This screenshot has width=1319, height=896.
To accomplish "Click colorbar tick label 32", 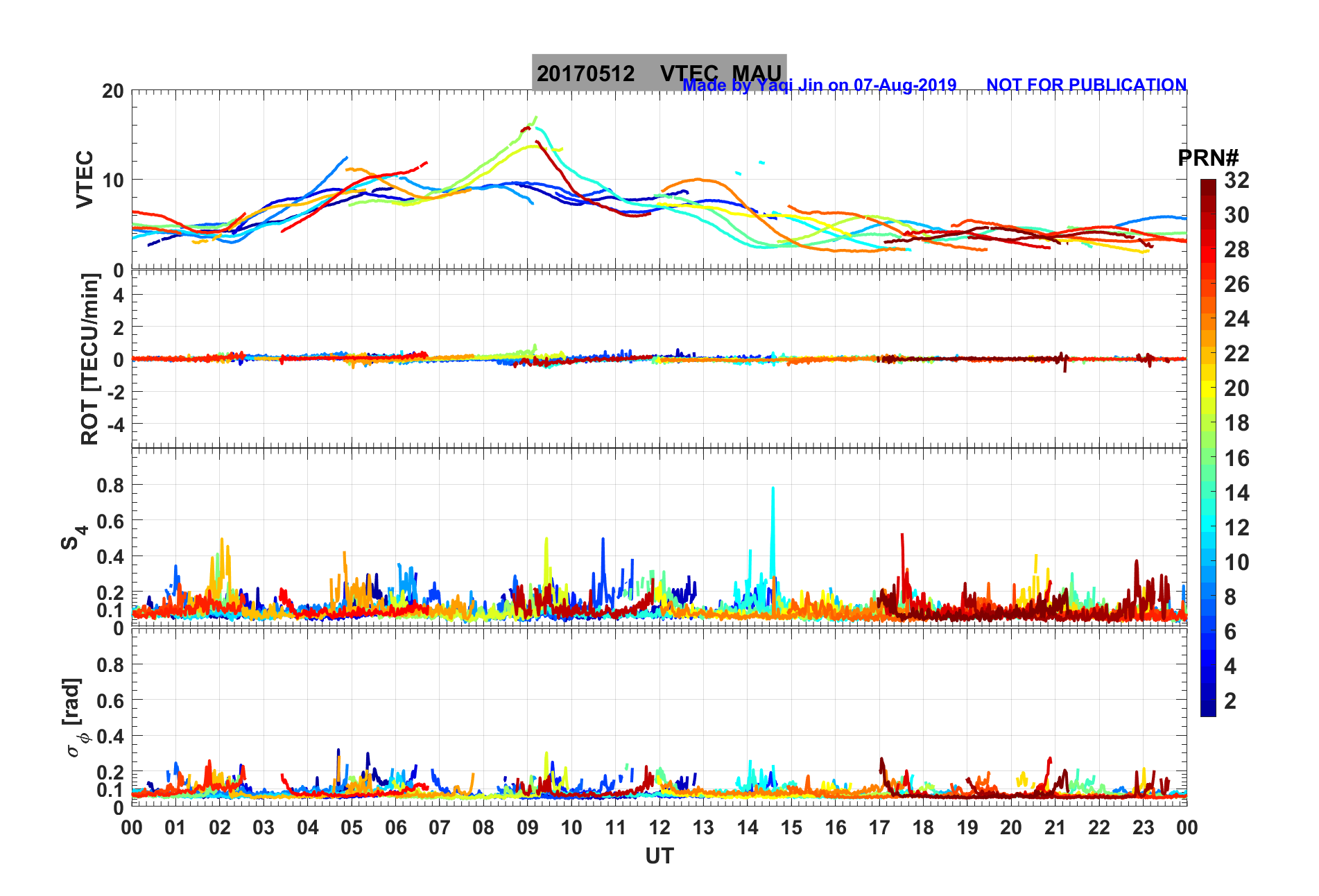I will click(x=1236, y=180).
